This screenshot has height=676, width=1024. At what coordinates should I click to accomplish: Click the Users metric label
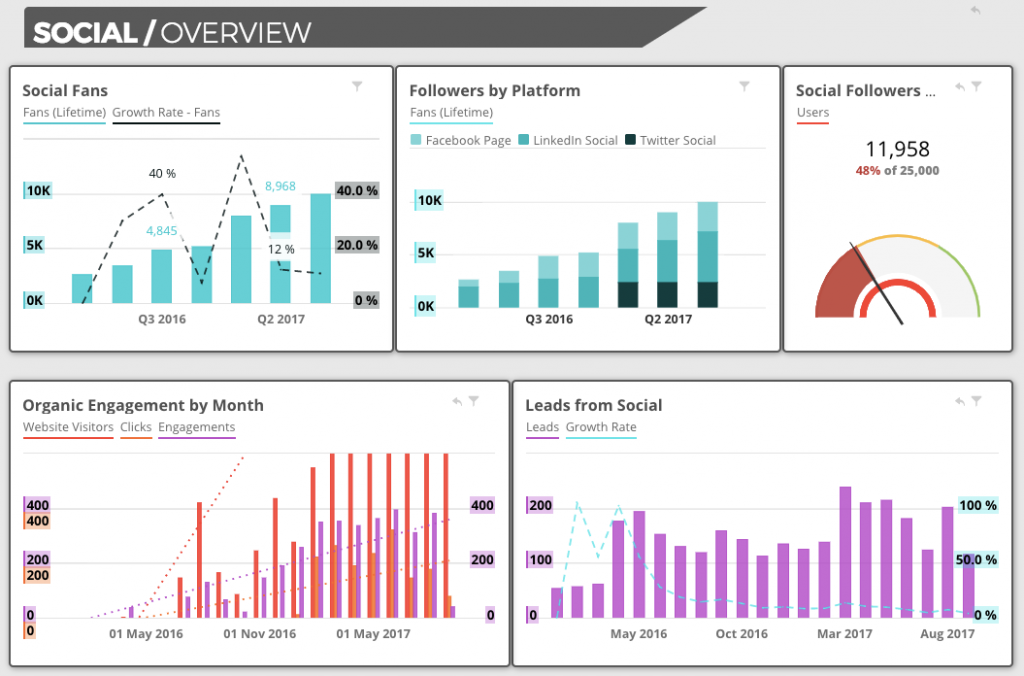[812, 112]
